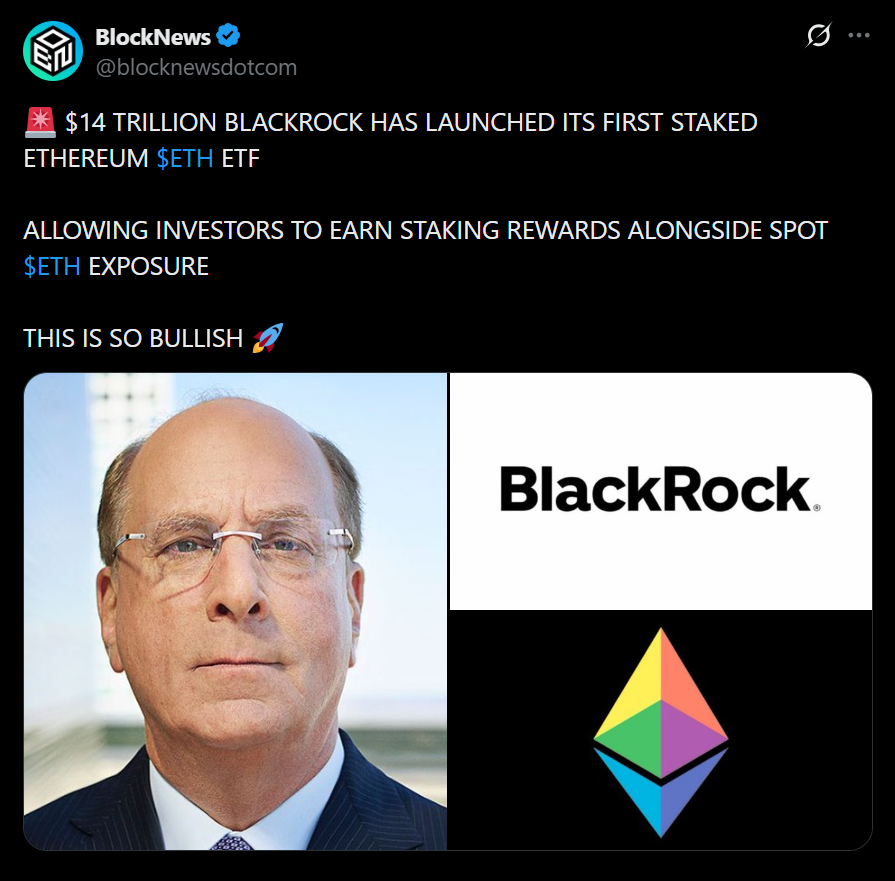895x881 pixels.
Task: Open the rainbow Ethereum diamond image
Action: pos(661,731)
